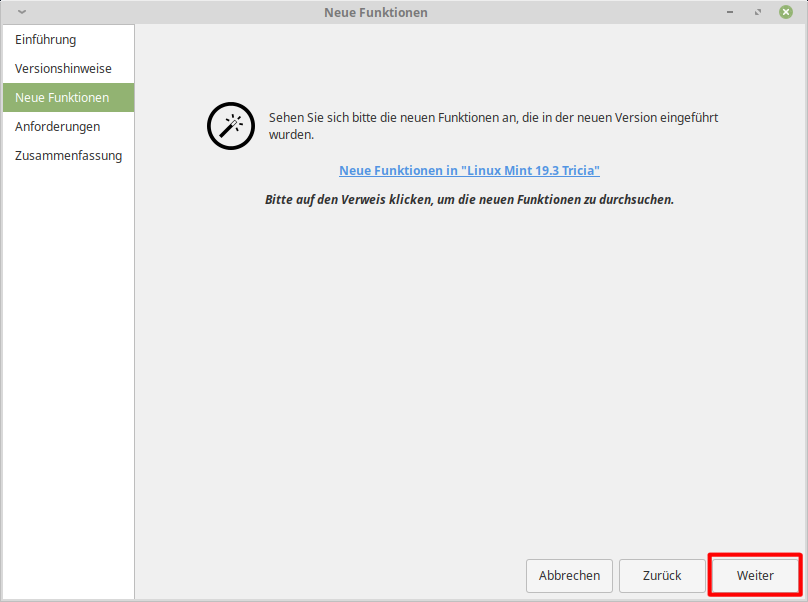Open the "Linux Mint 19.3 Tricia" features link
The width and height of the screenshot is (808, 602).
tap(469, 171)
